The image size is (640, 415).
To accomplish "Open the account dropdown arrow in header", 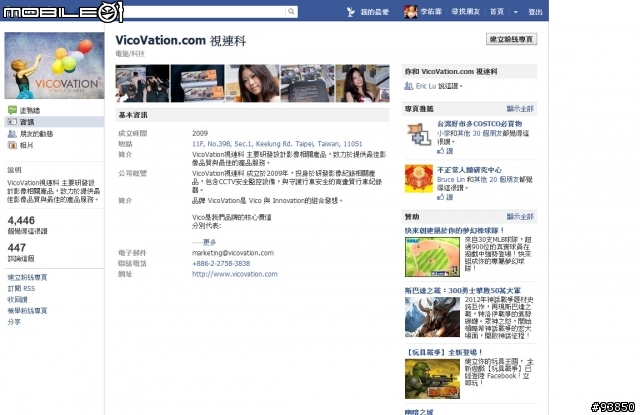I will pos(516,12).
